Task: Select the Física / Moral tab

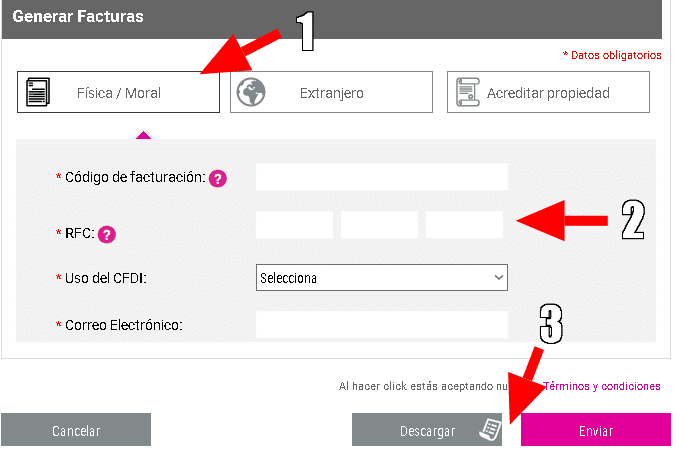Action: (x=118, y=92)
